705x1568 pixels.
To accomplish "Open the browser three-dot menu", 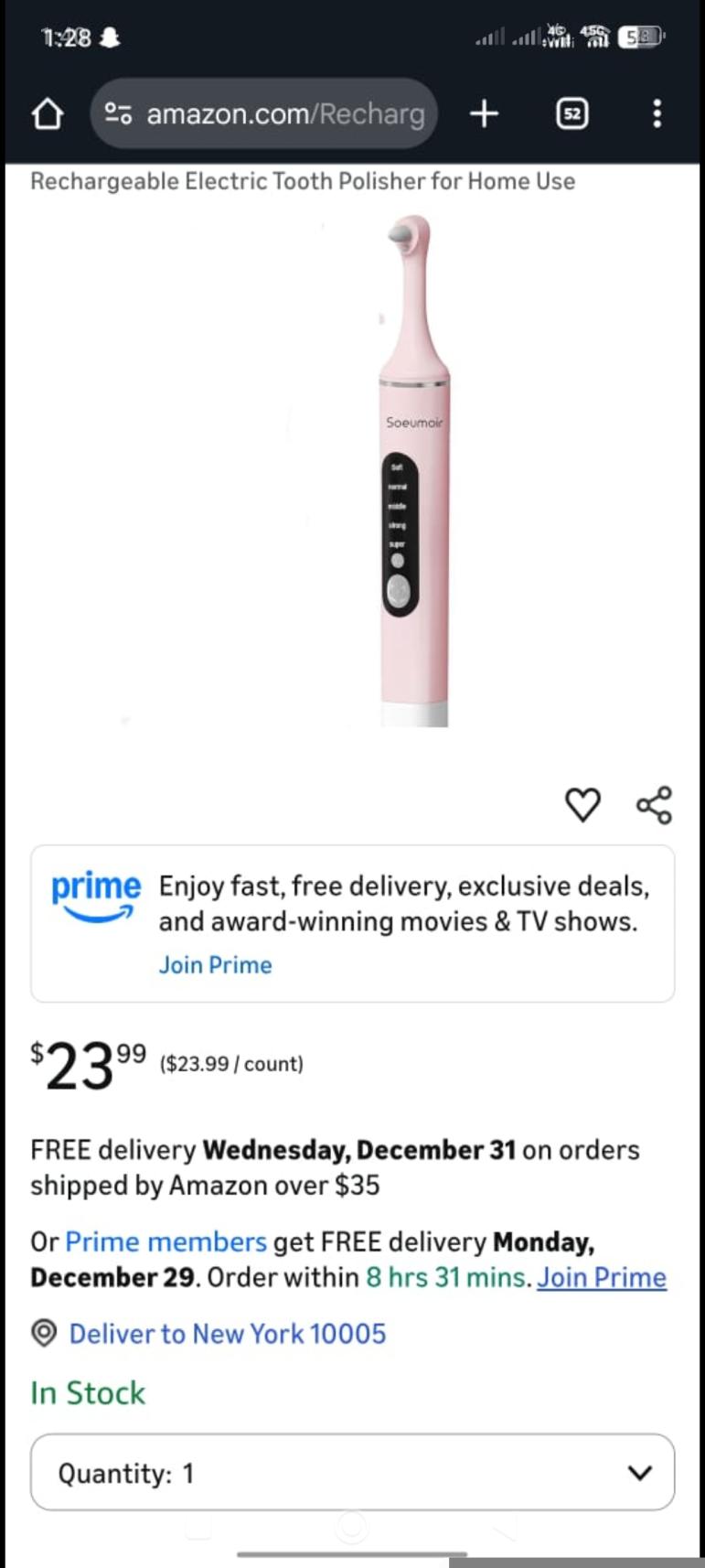I will pyautogui.click(x=657, y=113).
